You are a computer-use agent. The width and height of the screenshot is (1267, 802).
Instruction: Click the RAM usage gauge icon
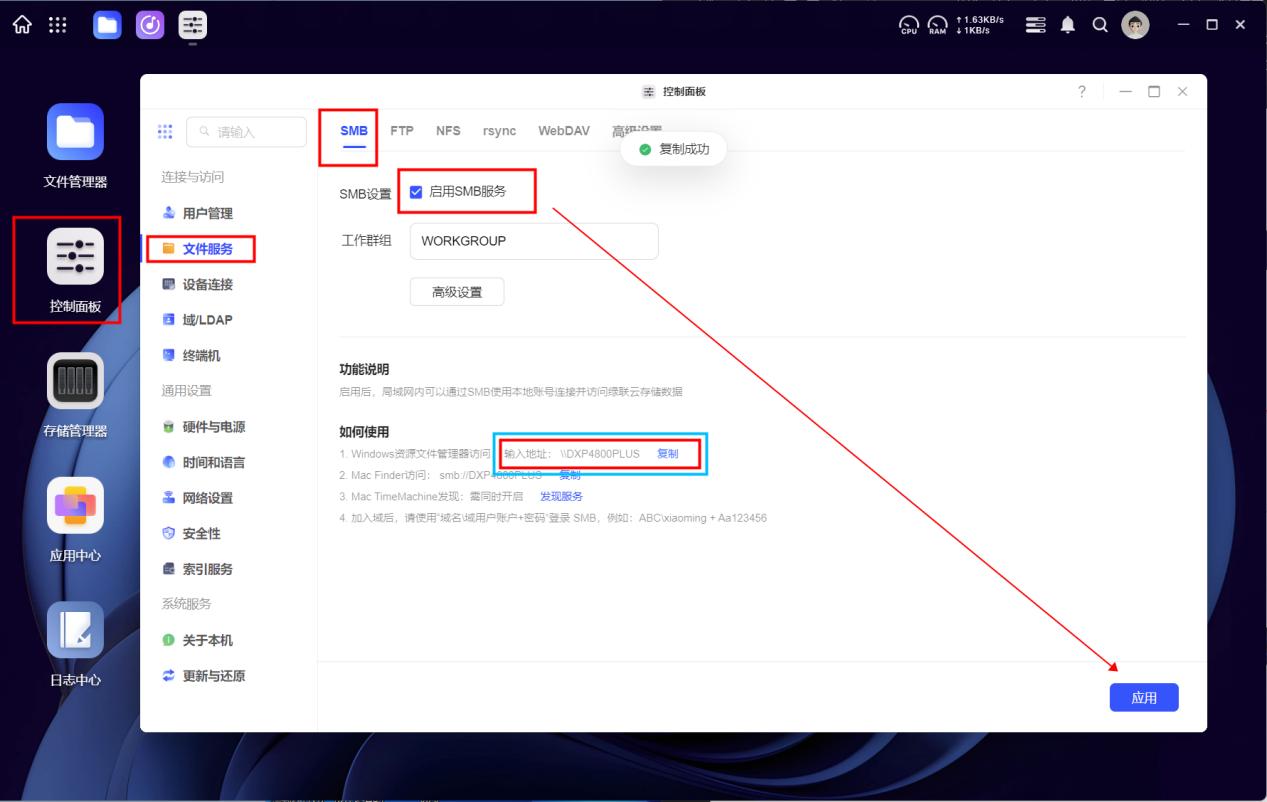click(x=938, y=25)
